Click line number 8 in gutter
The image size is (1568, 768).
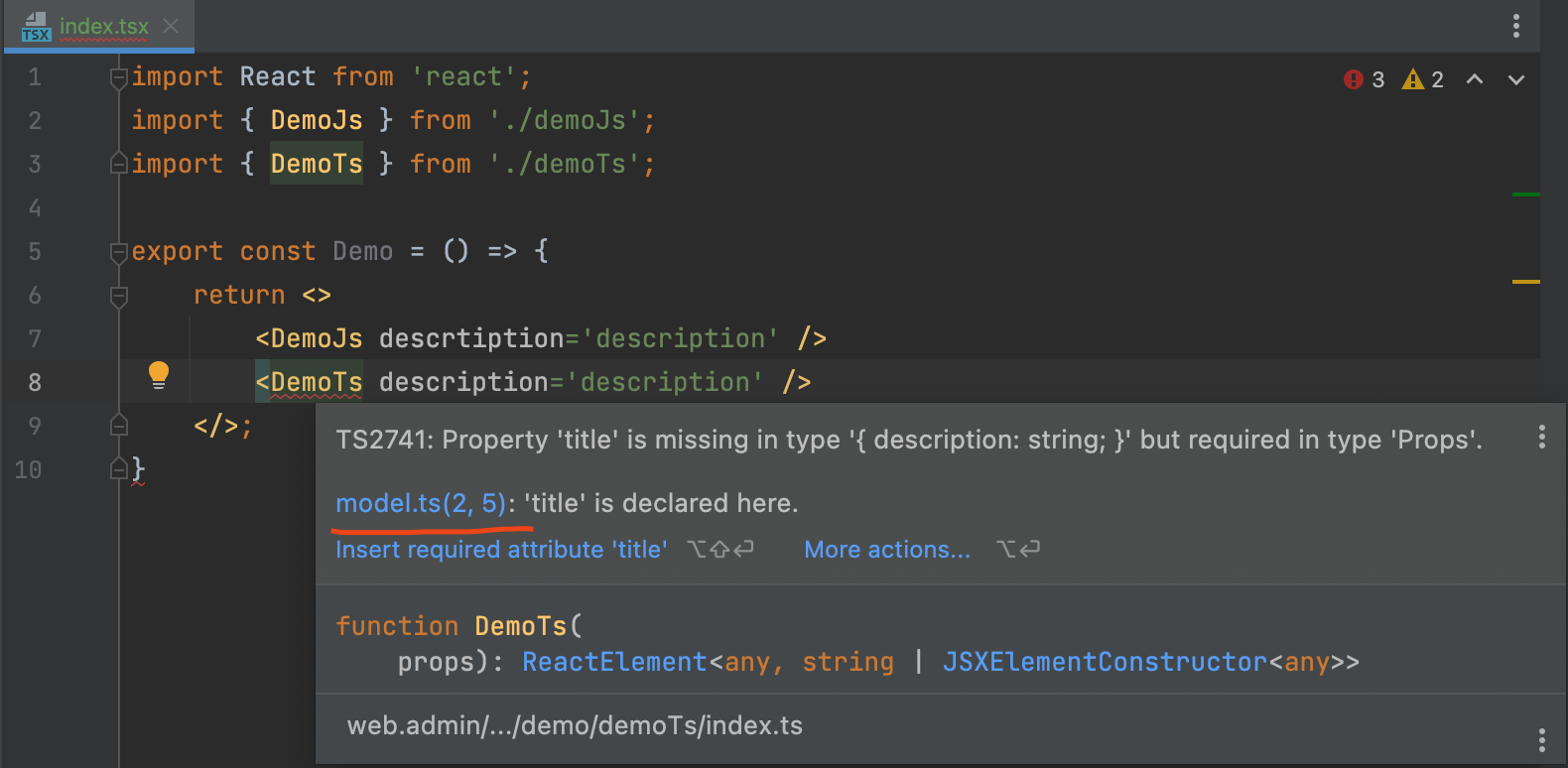[35, 383]
